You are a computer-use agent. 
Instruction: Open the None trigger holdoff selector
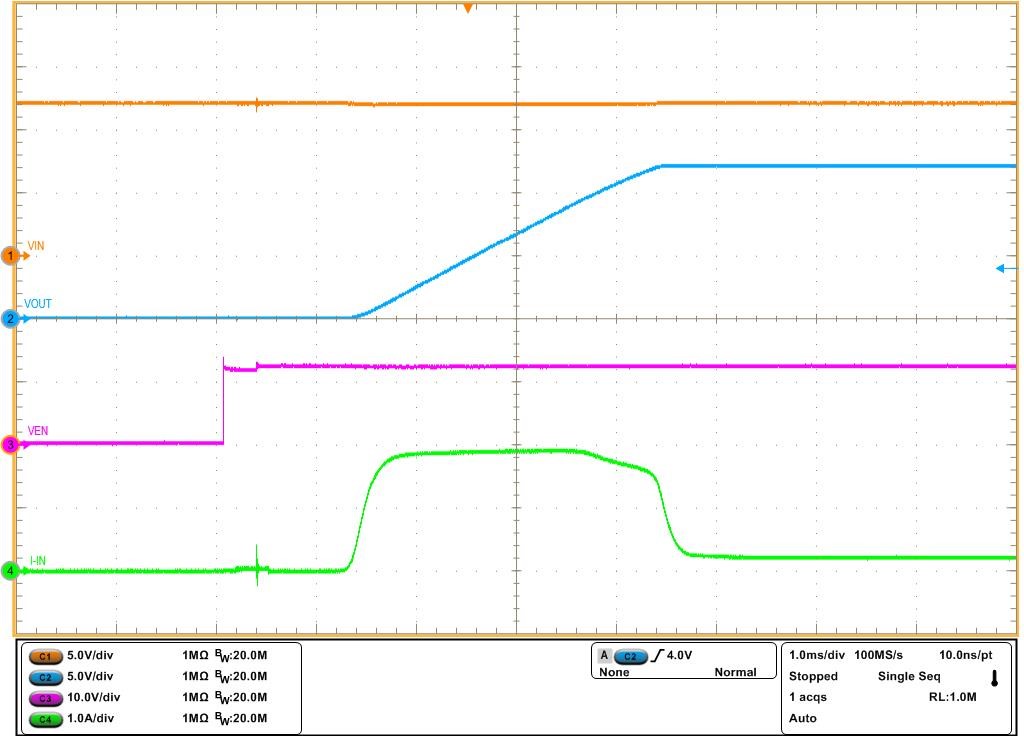[614, 673]
